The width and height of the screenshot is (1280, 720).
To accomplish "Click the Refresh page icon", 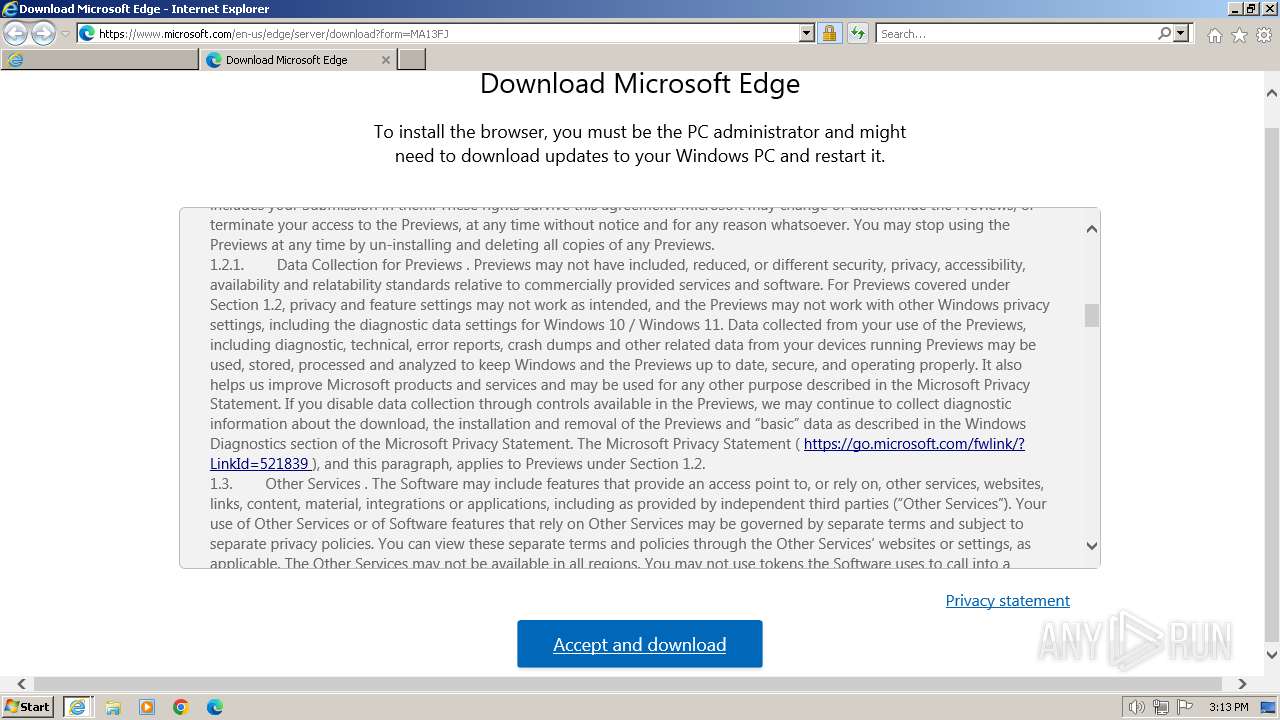I will (x=857, y=33).
